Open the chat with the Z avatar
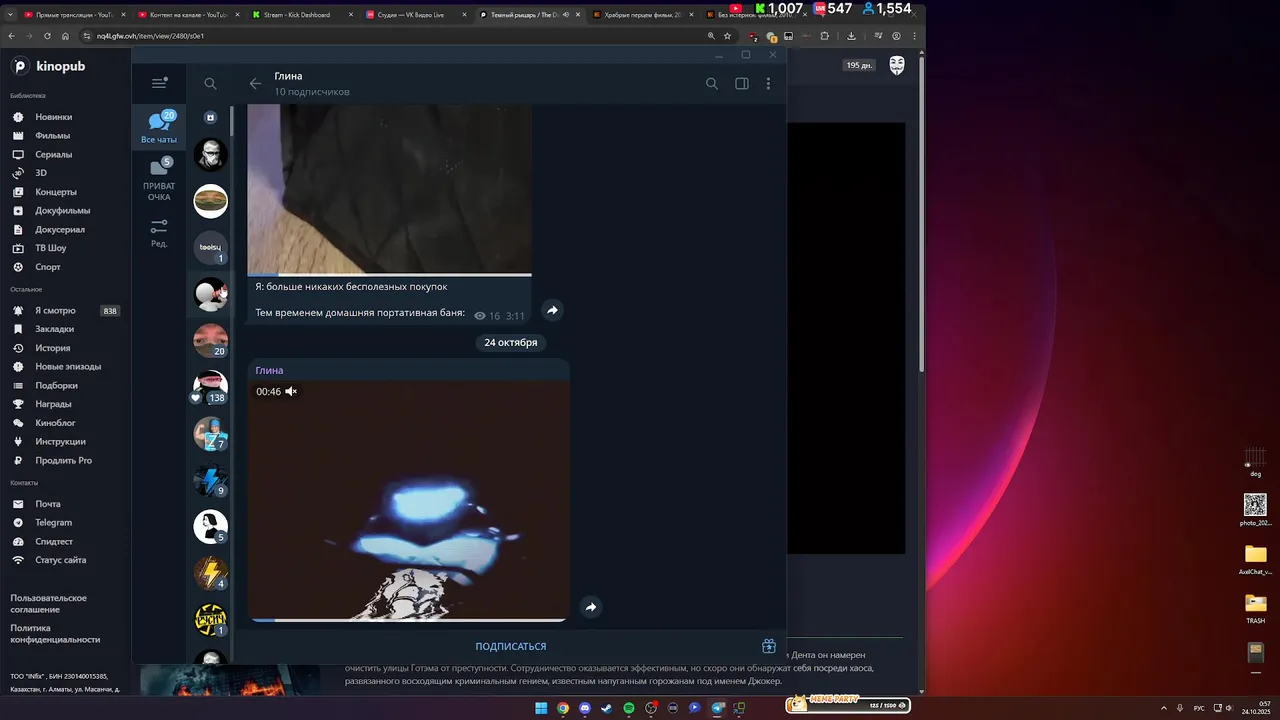Screen dimensions: 1280x720 (x=210, y=433)
